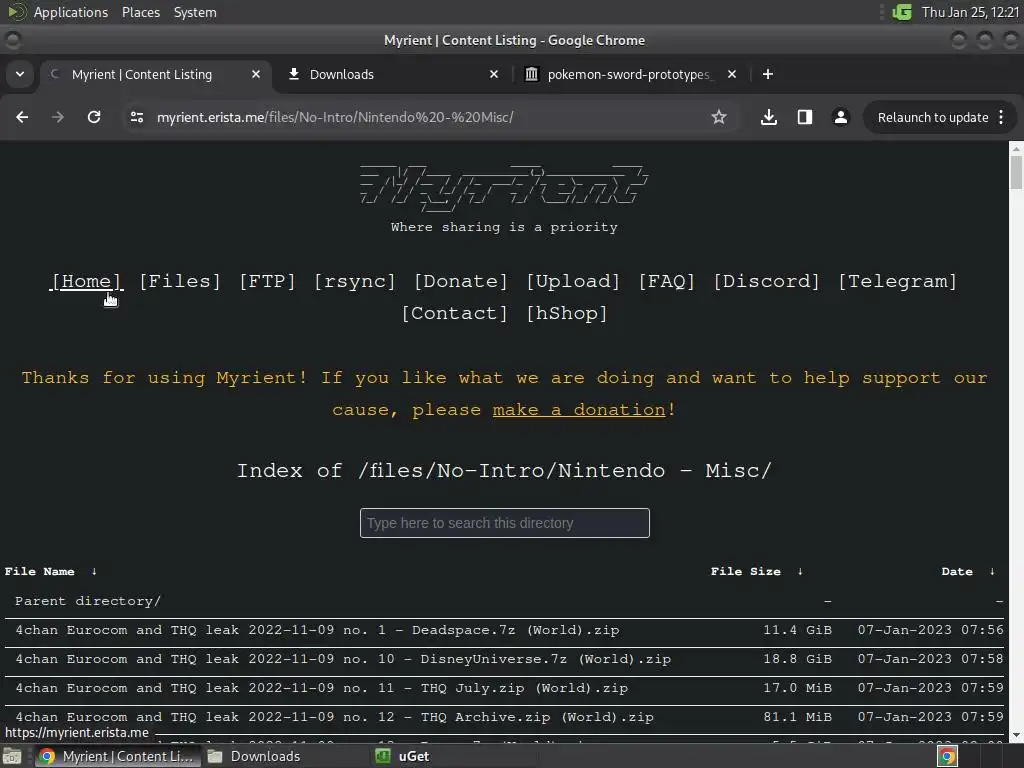
Task: Open the Applications menu
Action: tap(71, 12)
